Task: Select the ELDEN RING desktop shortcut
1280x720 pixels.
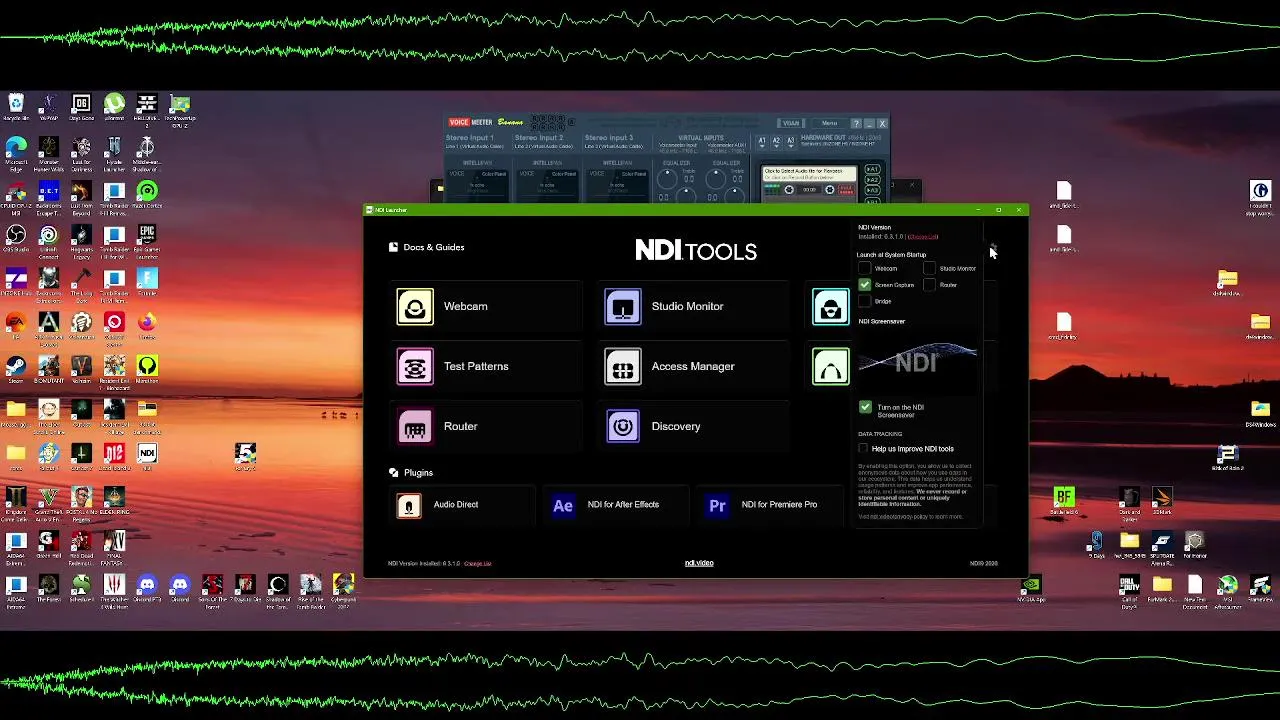Action: (114, 502)
